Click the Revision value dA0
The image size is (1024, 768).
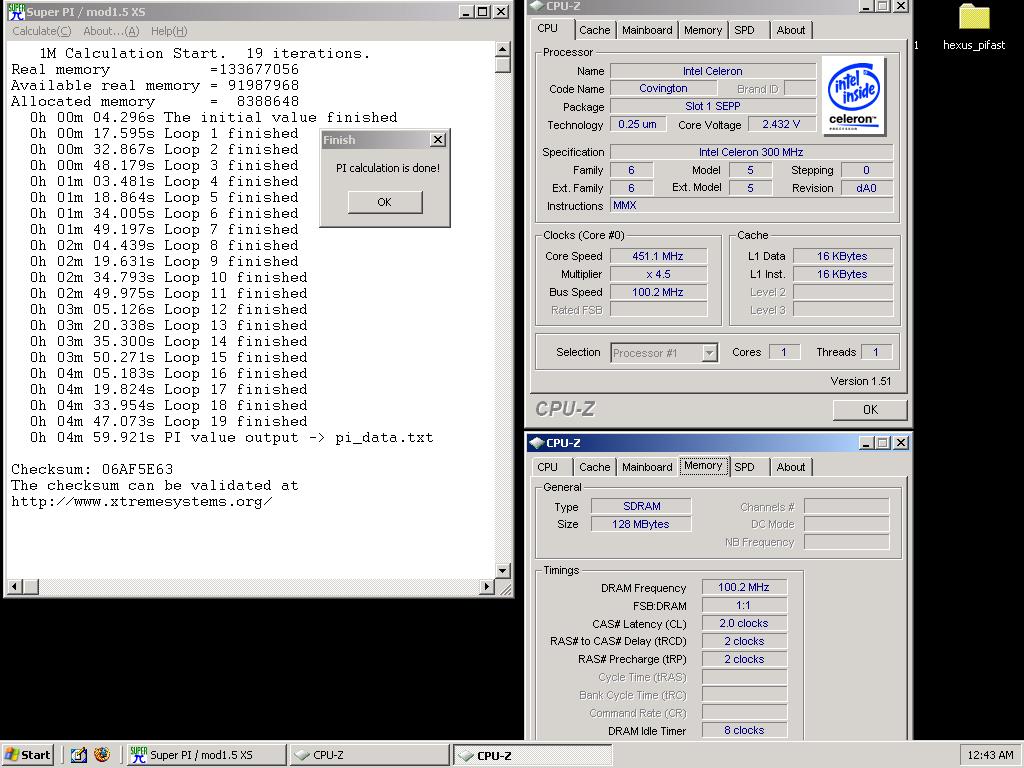click(x=867, y=188)
